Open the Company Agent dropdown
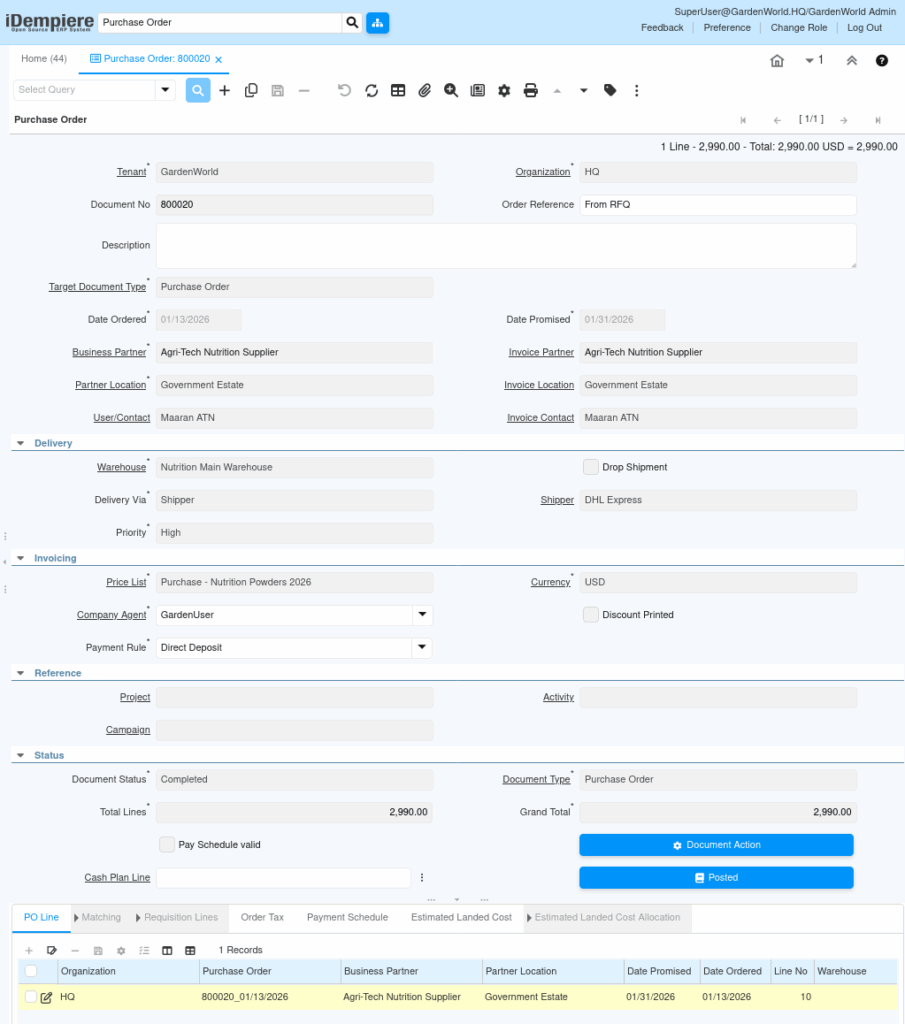 point(422,615)
